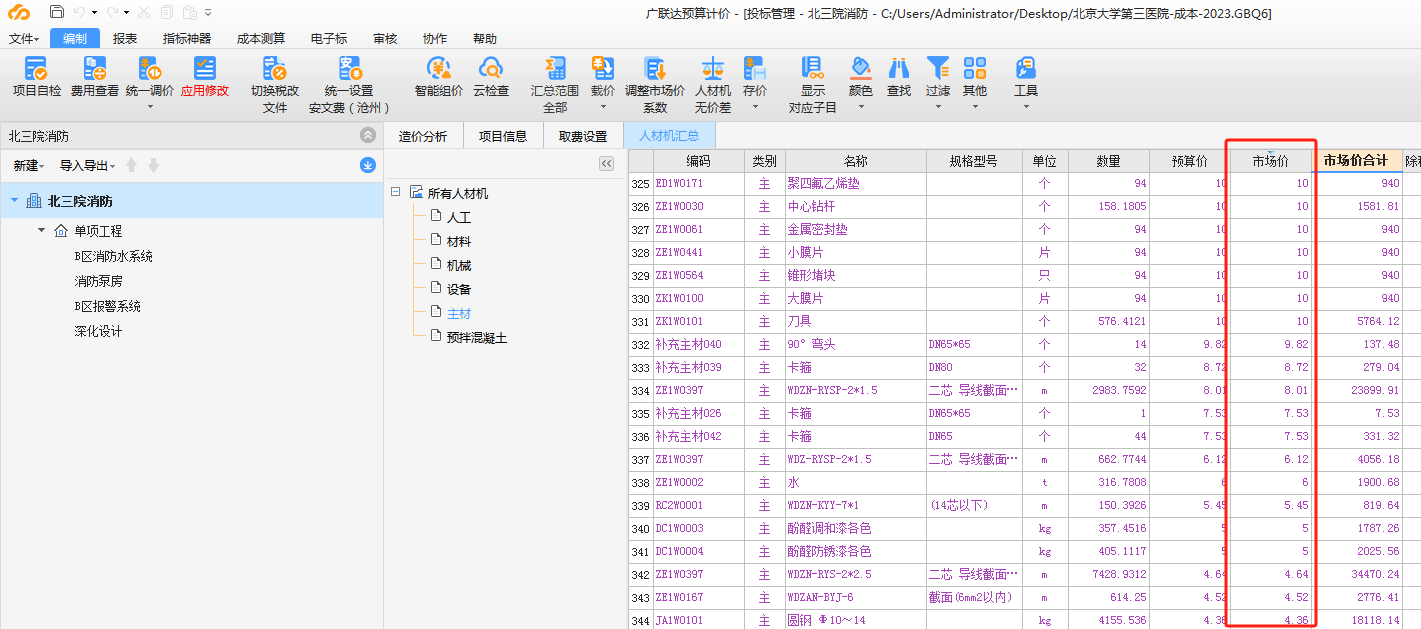Click 人材机无价差 icon
1421x629 pixels.
713,68
